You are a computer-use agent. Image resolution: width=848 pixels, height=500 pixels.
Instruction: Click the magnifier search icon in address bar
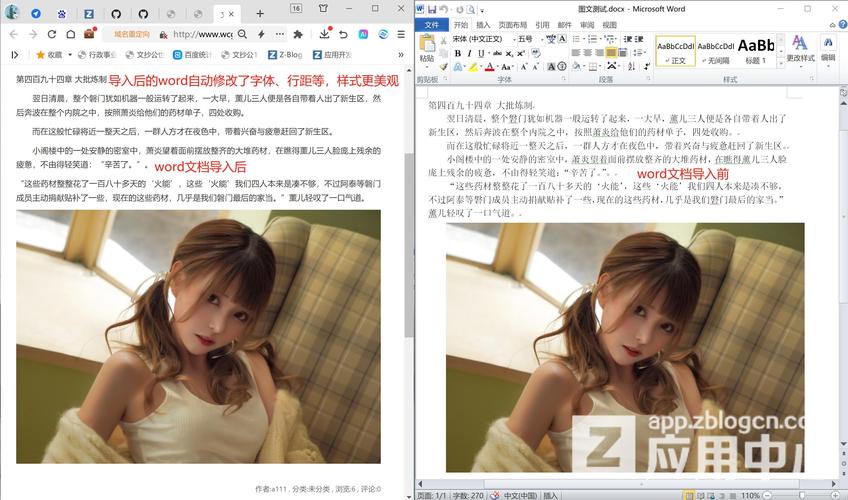point(242,34)
